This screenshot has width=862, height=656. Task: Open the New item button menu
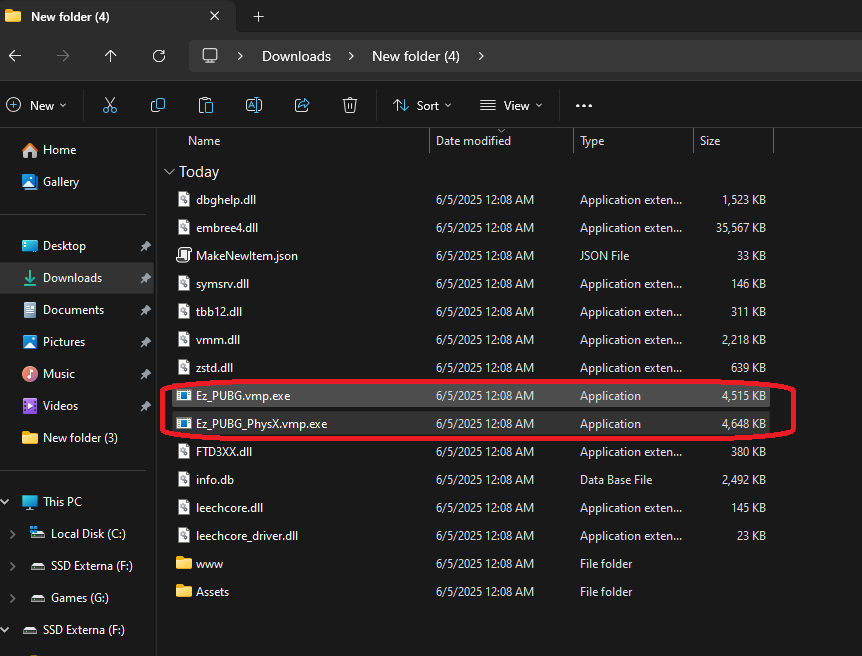click(x=37, y=105)
